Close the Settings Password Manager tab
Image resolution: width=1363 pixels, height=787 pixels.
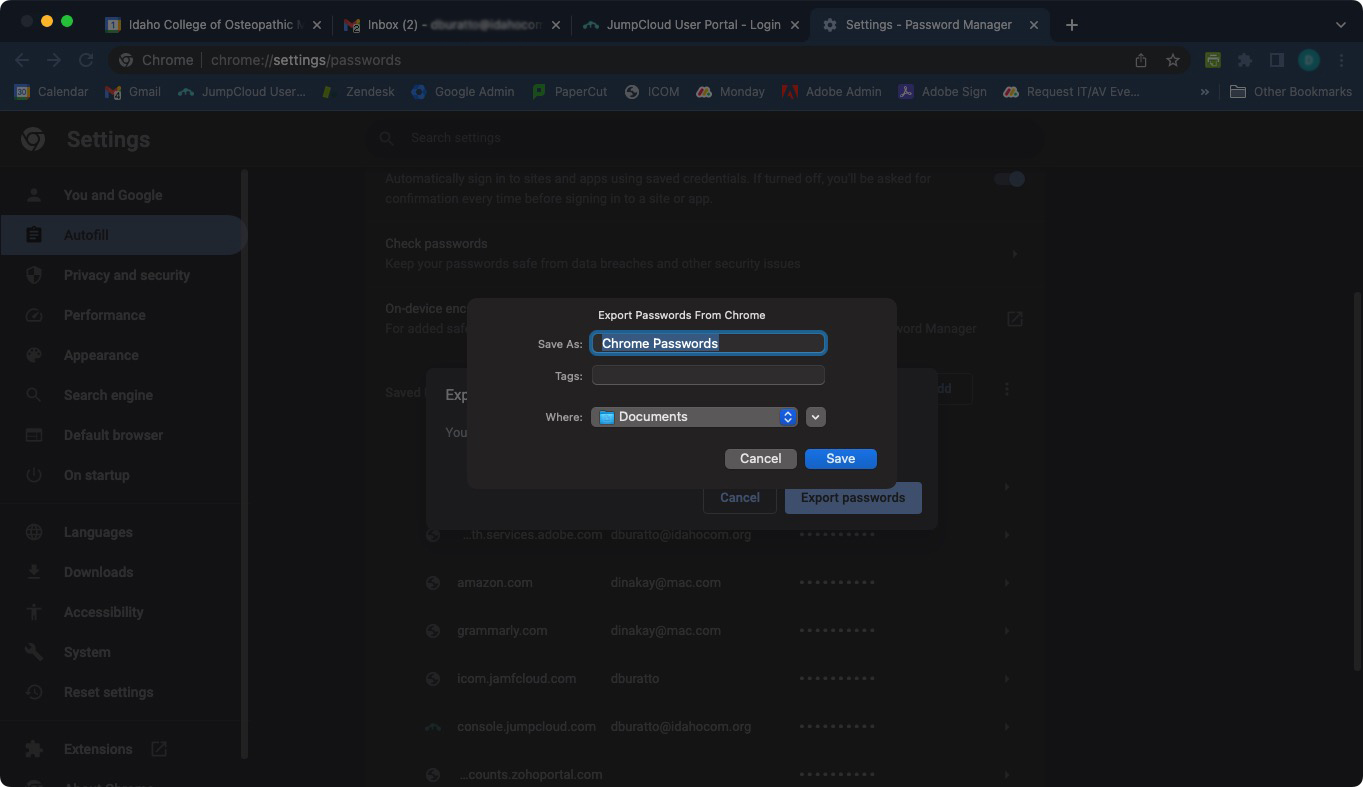coord(1034,25)
